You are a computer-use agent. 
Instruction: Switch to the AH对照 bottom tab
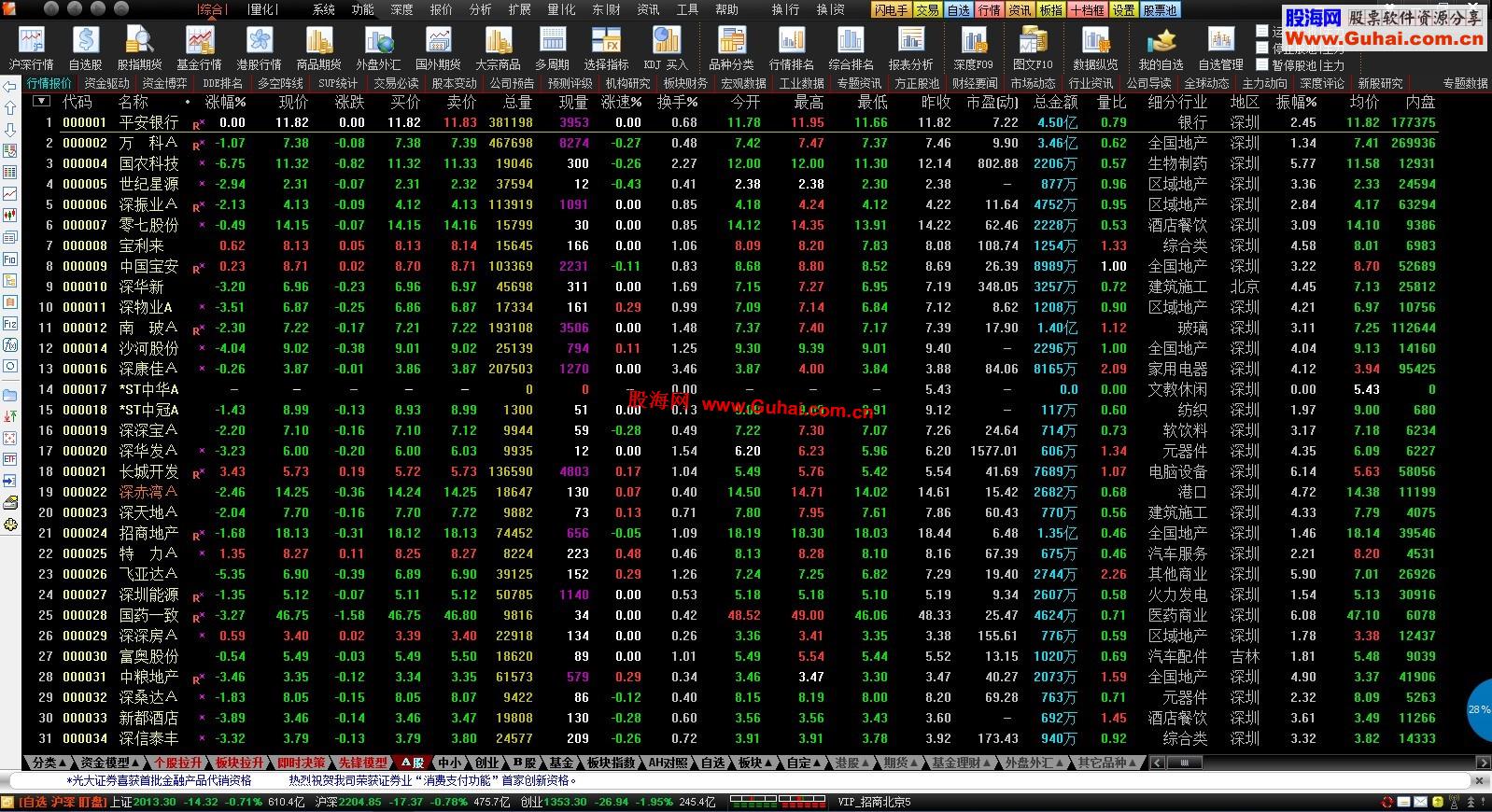pos(669,763)
